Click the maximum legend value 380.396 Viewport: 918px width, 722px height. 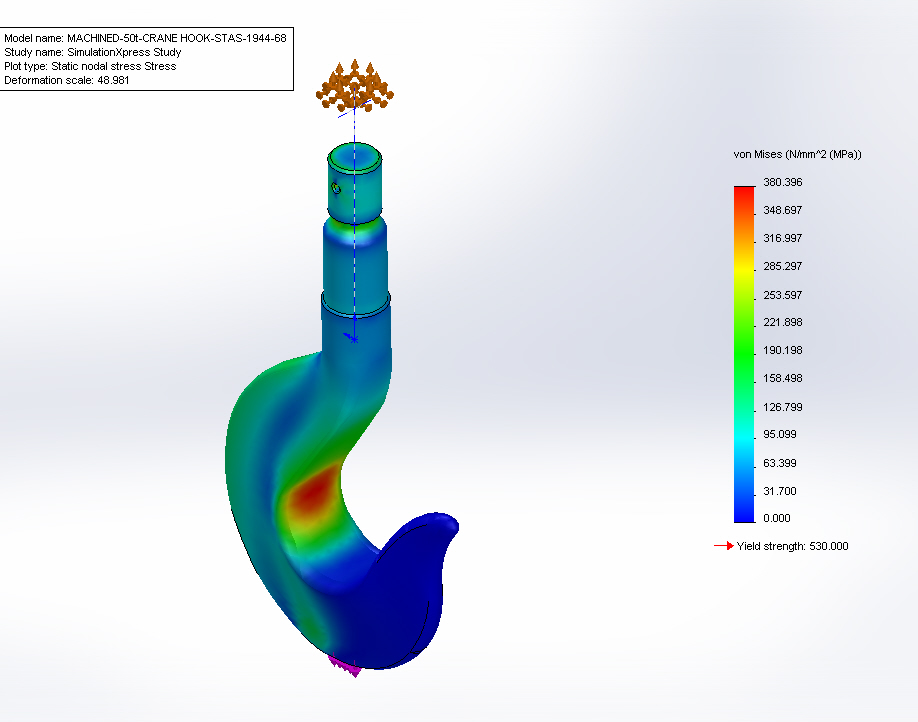coord(783,182)
